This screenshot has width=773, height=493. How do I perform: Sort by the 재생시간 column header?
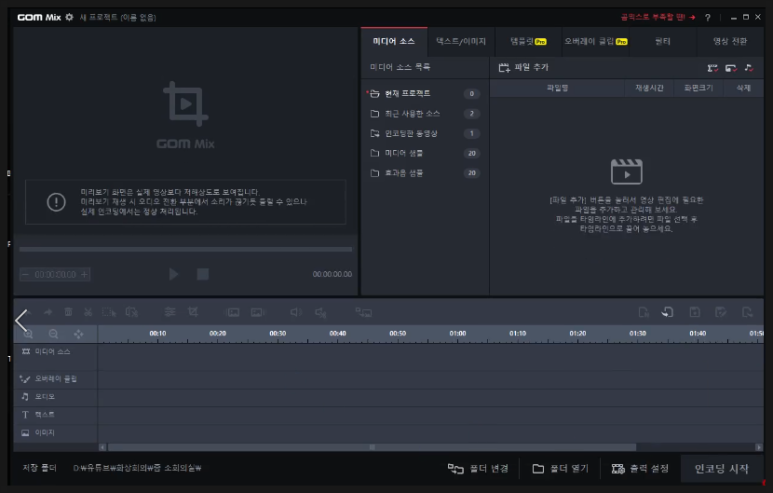(x=649, y=88)
